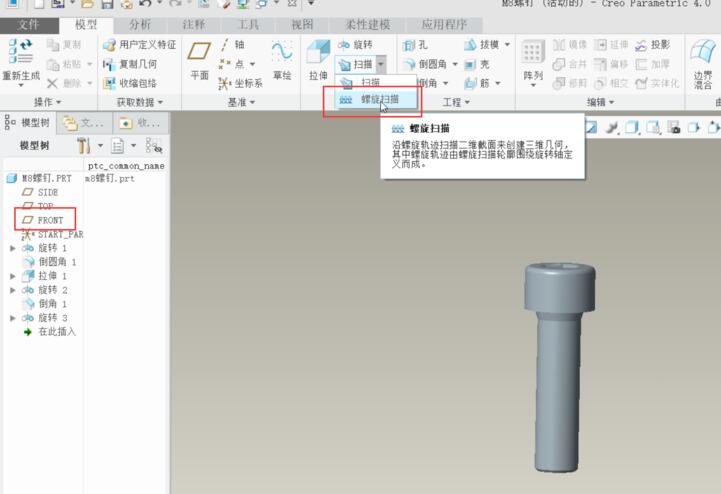This screenshot has height=494, width=721.
Task: Select 倒角 1 chamfer feature
Action: click(x=46, y=304)
